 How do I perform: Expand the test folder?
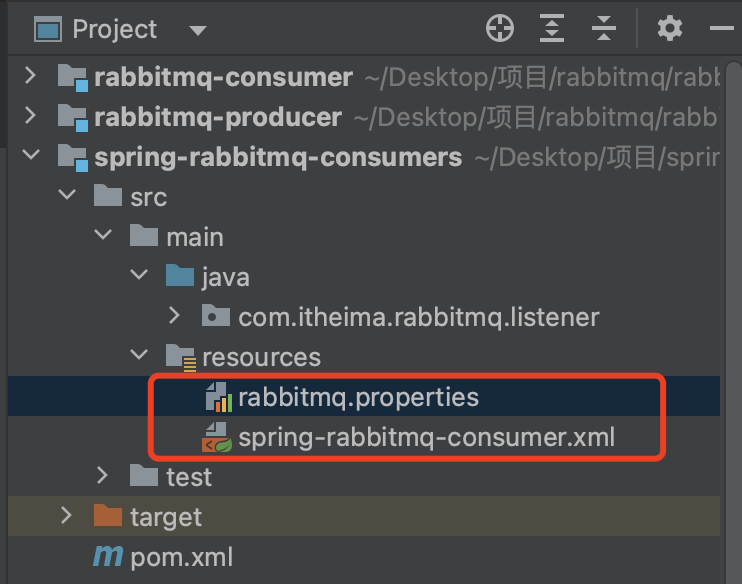pos(102,476)
